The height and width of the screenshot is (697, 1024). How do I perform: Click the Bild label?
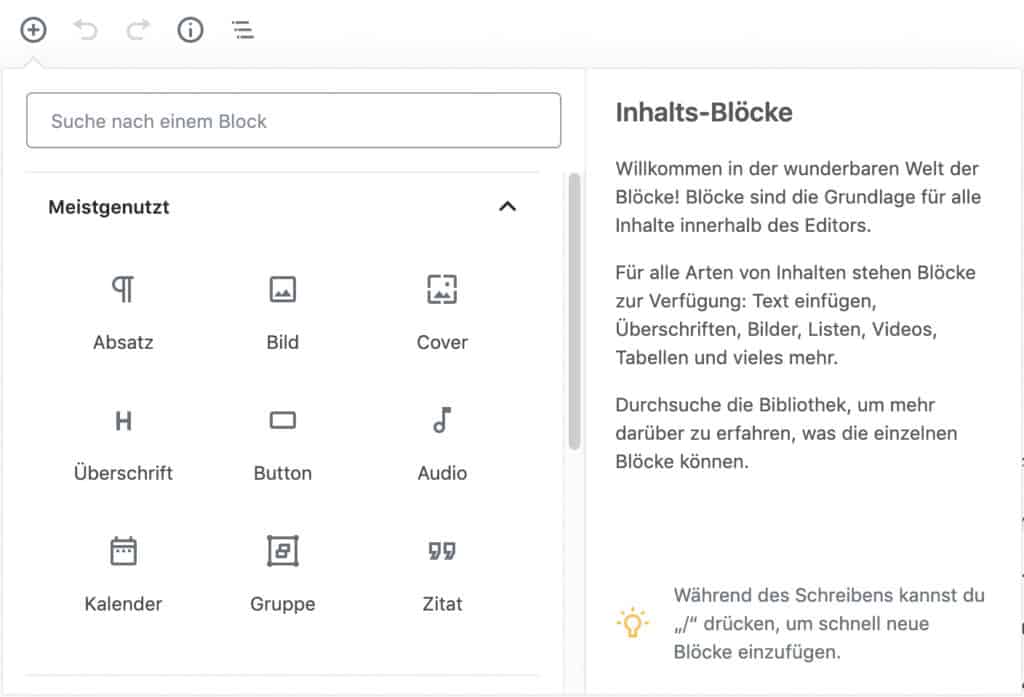pyautogui.click(x=283, y=342)
